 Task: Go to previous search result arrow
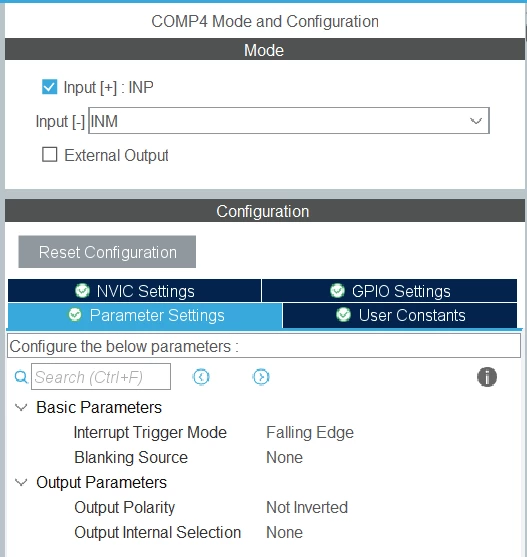click(201, 377)
